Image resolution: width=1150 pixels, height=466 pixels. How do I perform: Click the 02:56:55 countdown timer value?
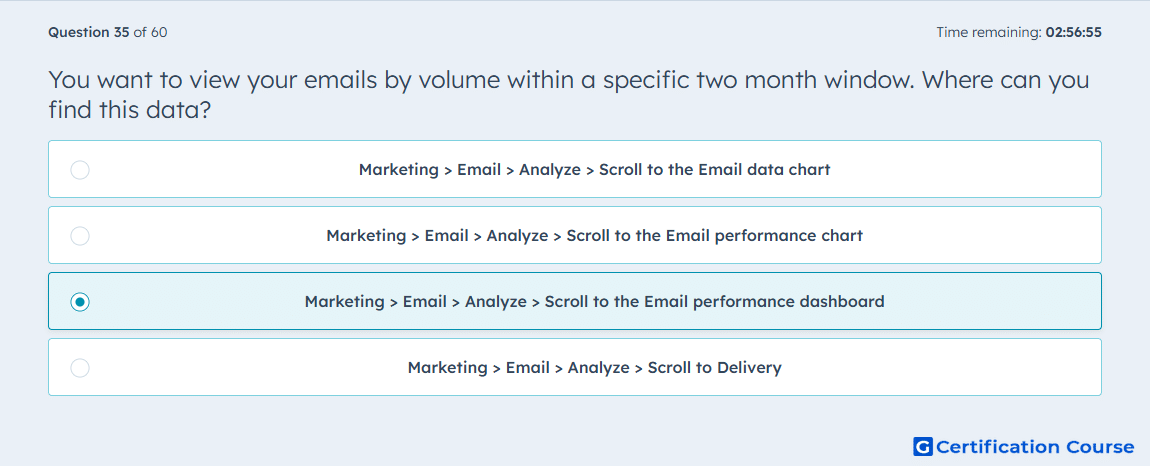[1074, 32]
